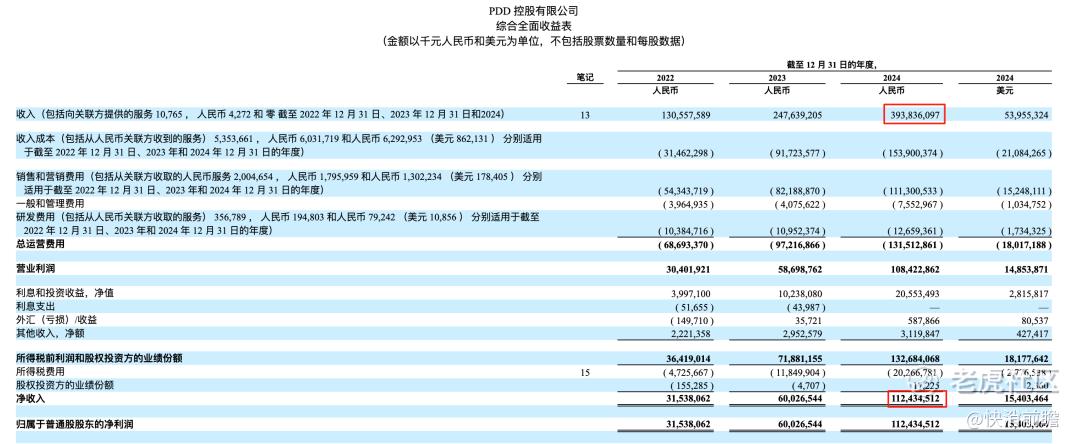The height and width of the screenshot is (444, 1080).
Task: Select the "笔记" column header
Action: [x=584, y=78]
